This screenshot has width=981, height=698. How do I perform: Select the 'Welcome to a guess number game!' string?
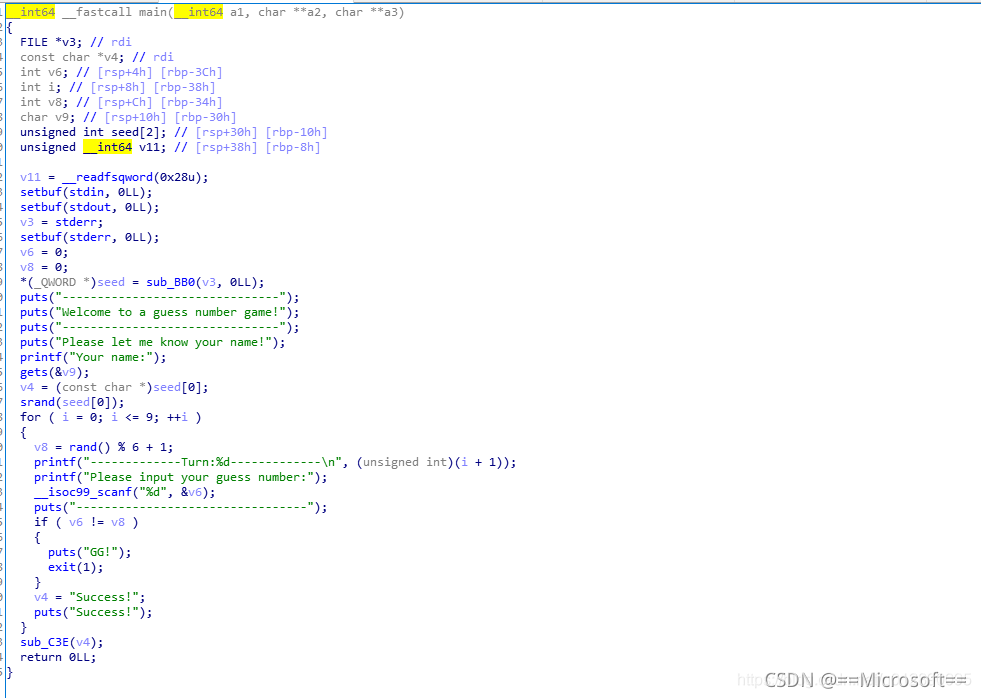tap(170, 312)
